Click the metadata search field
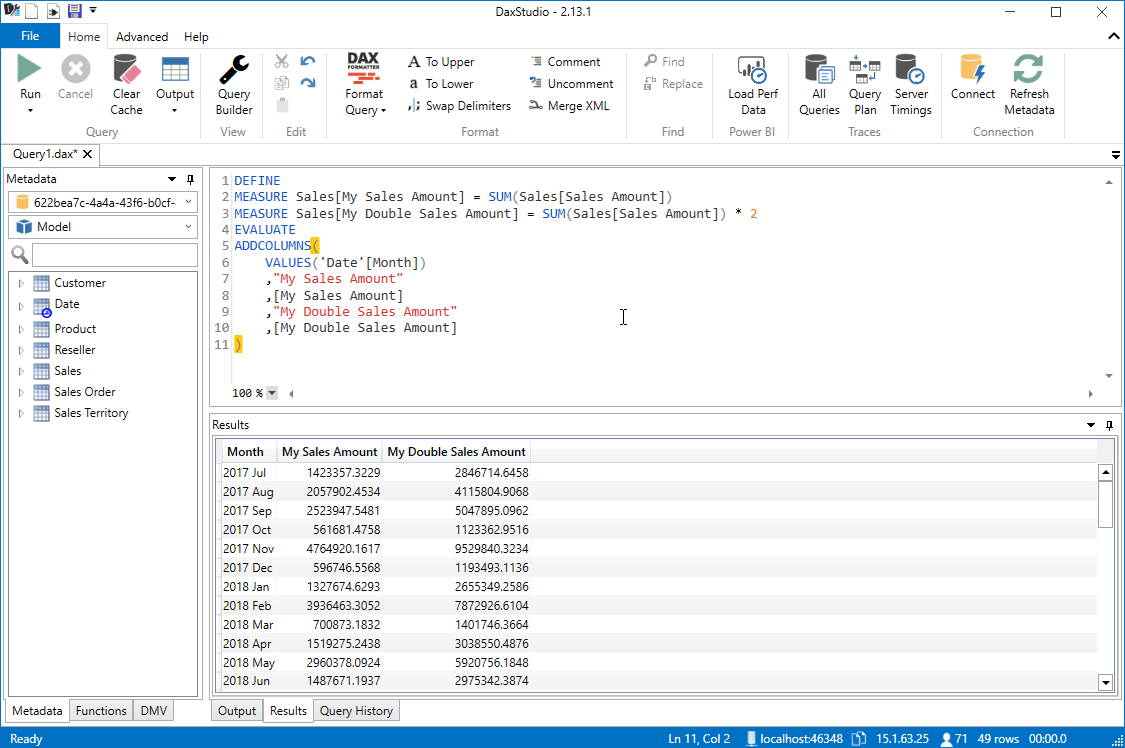The image size is (1125, 748). 114,255
